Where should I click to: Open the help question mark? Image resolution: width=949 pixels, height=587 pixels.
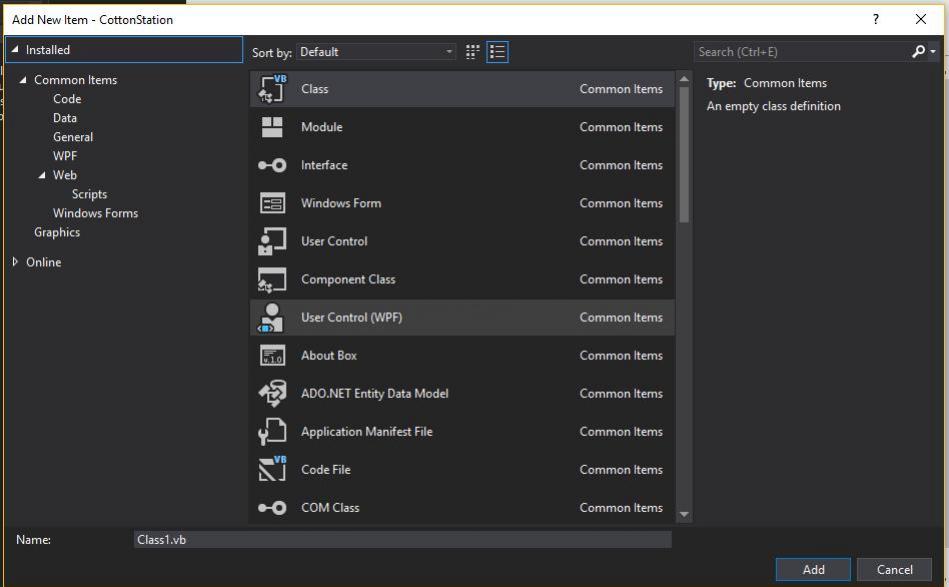click(876, 19)
